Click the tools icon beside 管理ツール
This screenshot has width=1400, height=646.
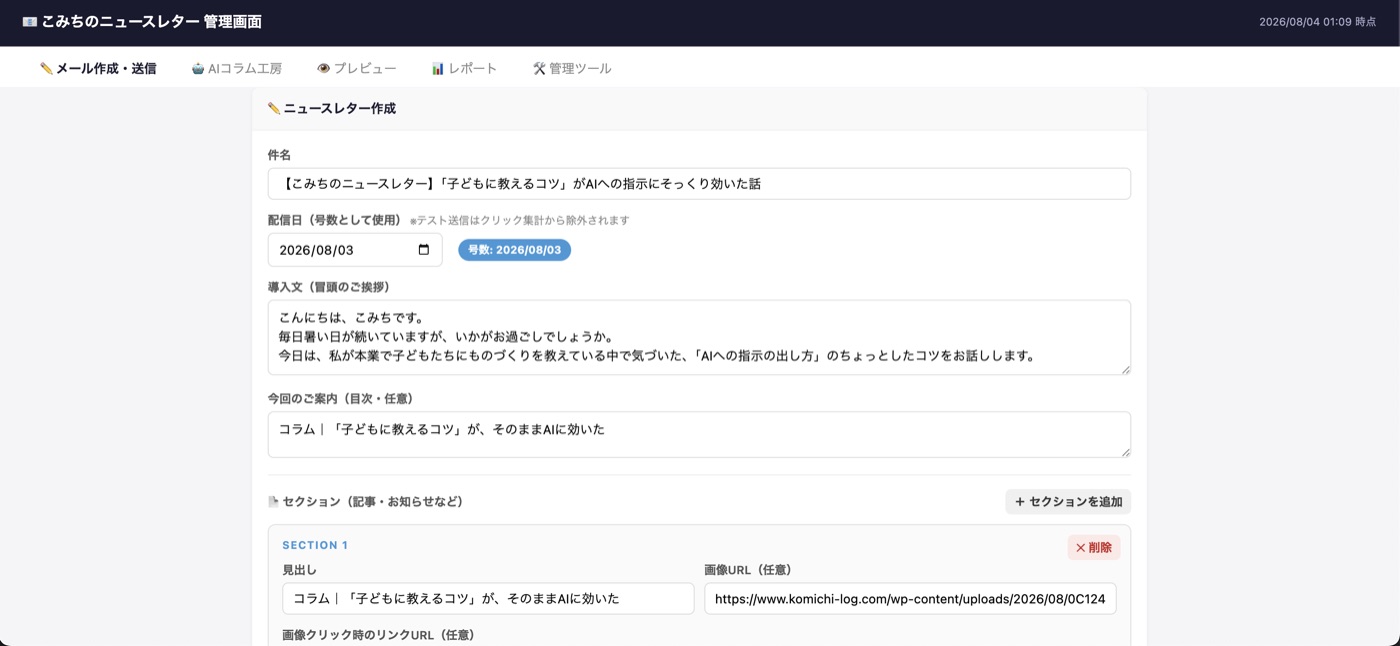click(x=539, y=69)
